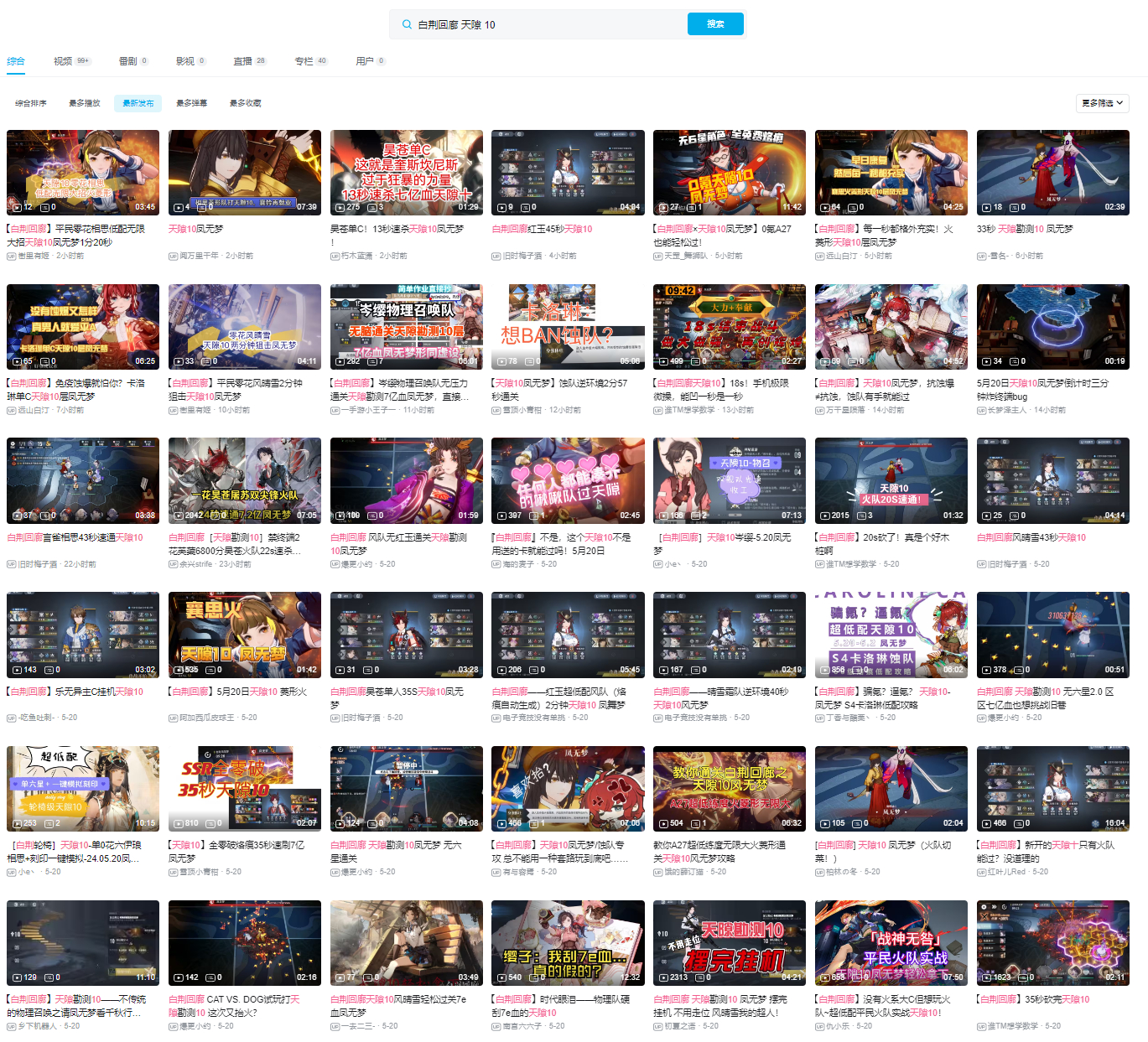Click the play count icon on the 00:19 thumbnail
Image resolution: width=1148 pixels, height=1042 pixels.
(987, 361)
